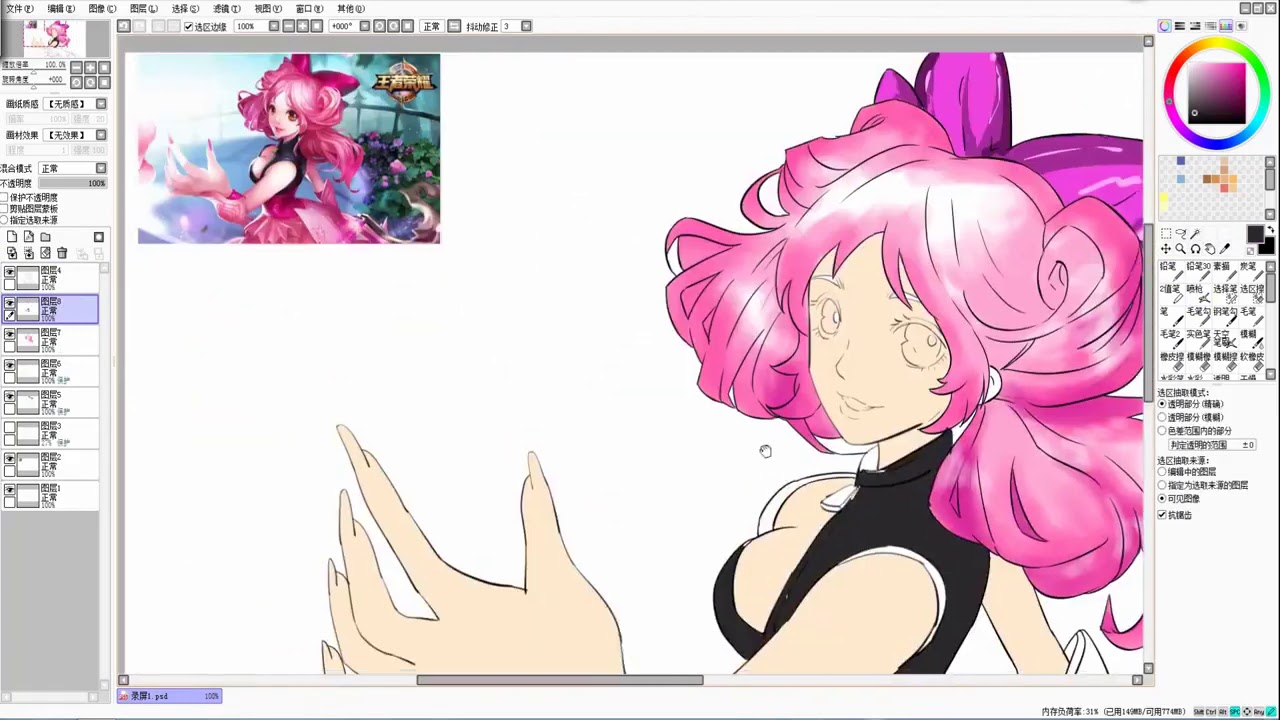Select the hand pan tool

1210,249
